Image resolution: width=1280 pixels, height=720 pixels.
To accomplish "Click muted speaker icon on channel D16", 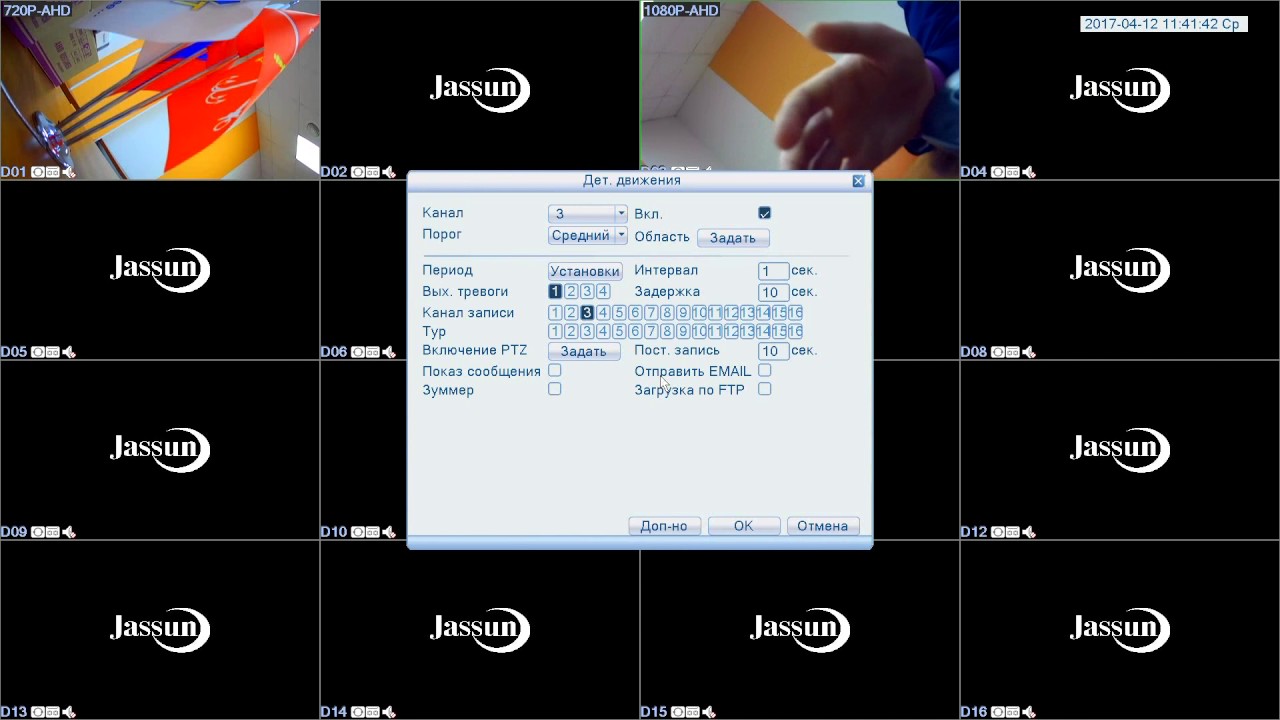I will (x=1029, y=712).
